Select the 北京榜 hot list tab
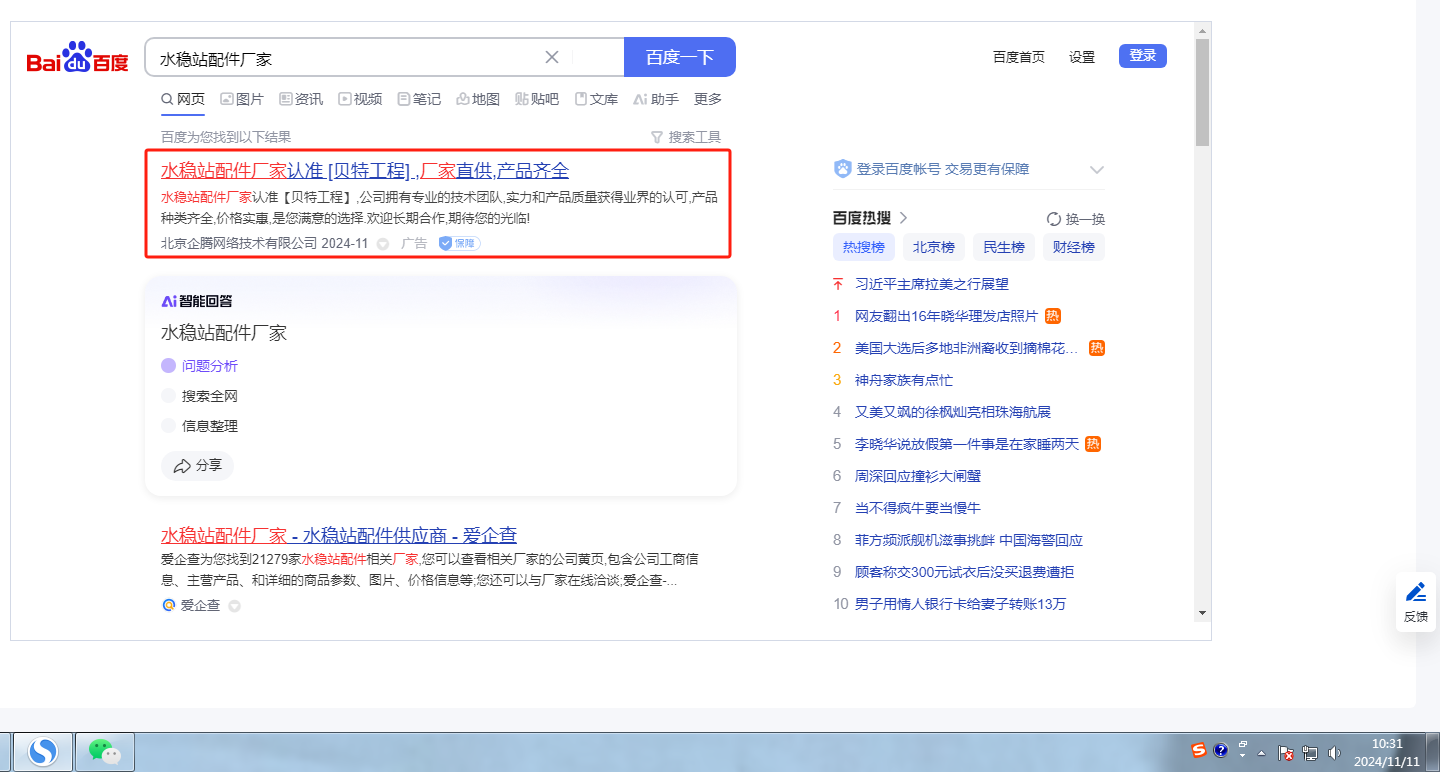 [933, 247]
